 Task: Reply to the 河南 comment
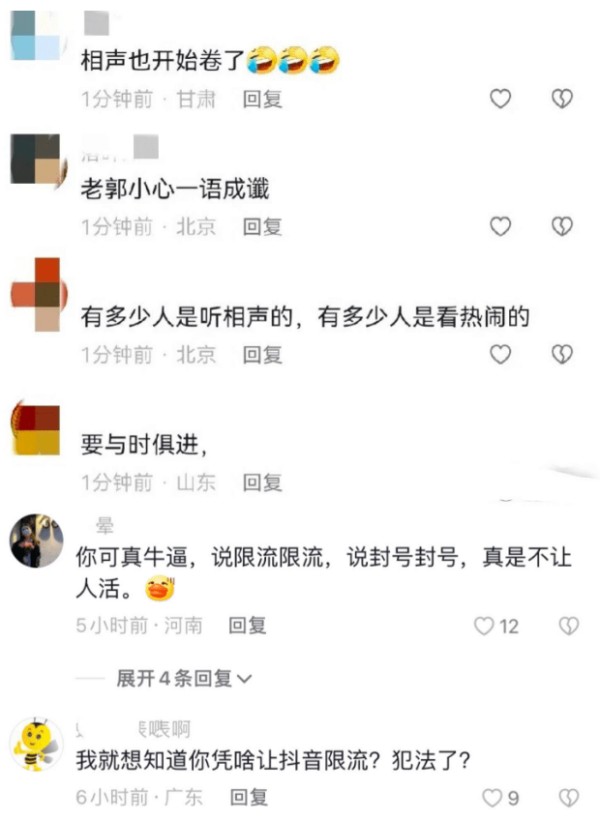[x=247, y=625]
